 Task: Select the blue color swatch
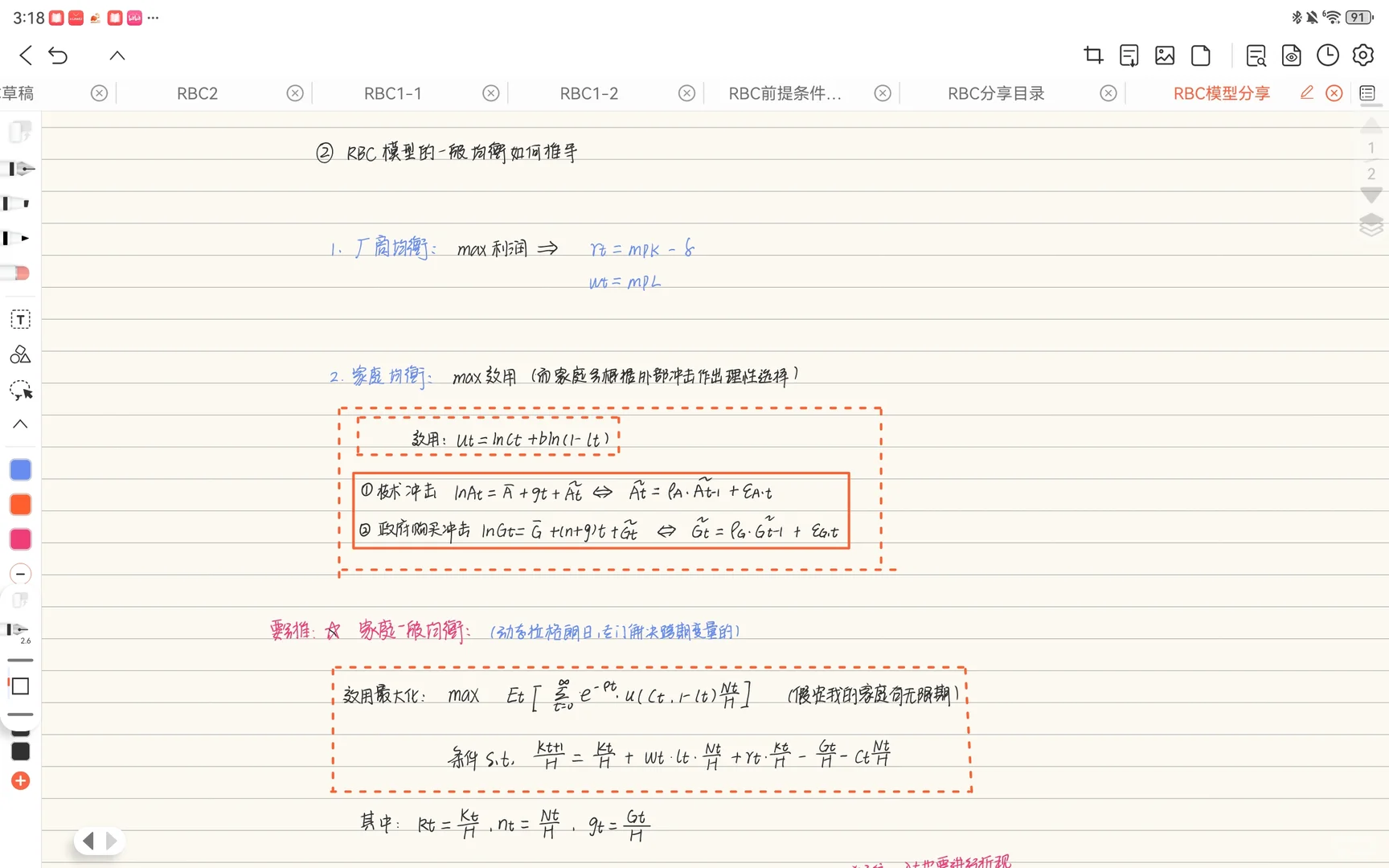point(20,469)
